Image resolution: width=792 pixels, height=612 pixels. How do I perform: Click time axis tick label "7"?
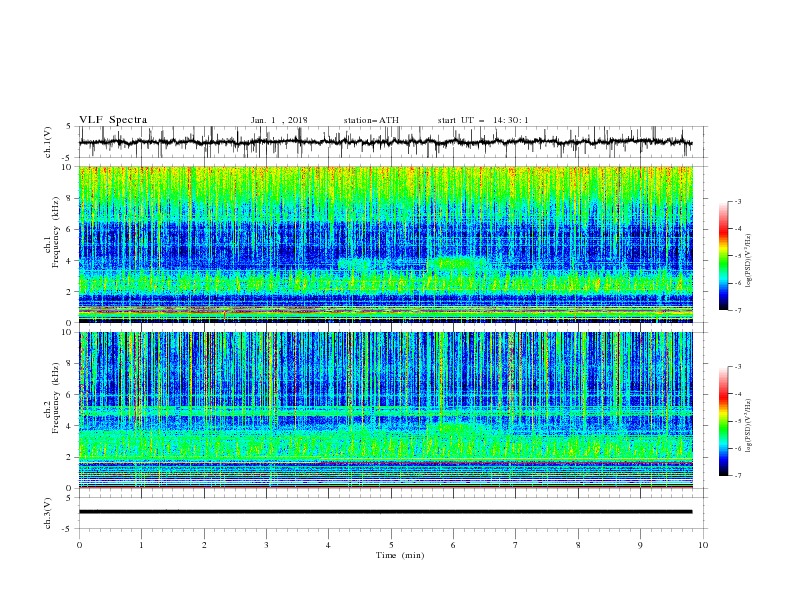tap(516, 545)
